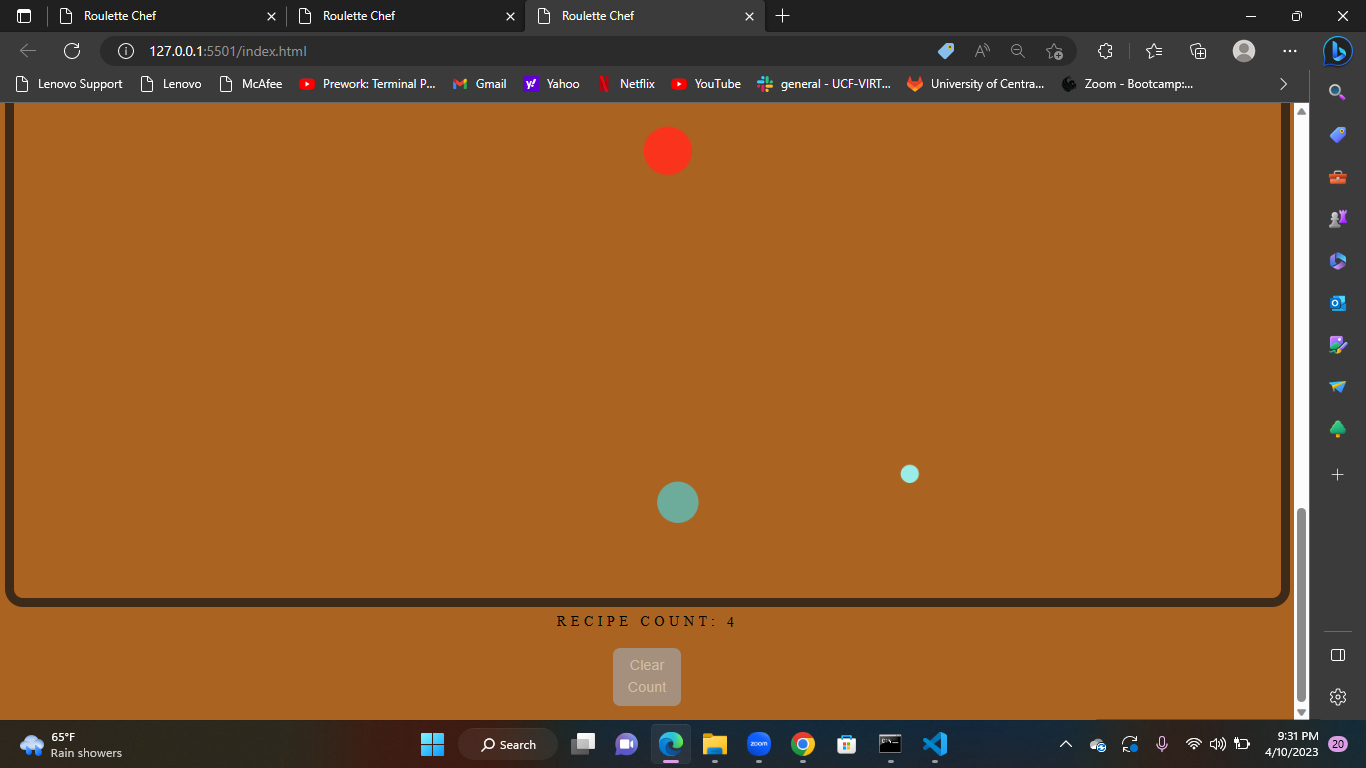Open Zoom from the taskbar

(x=758, y=744)
